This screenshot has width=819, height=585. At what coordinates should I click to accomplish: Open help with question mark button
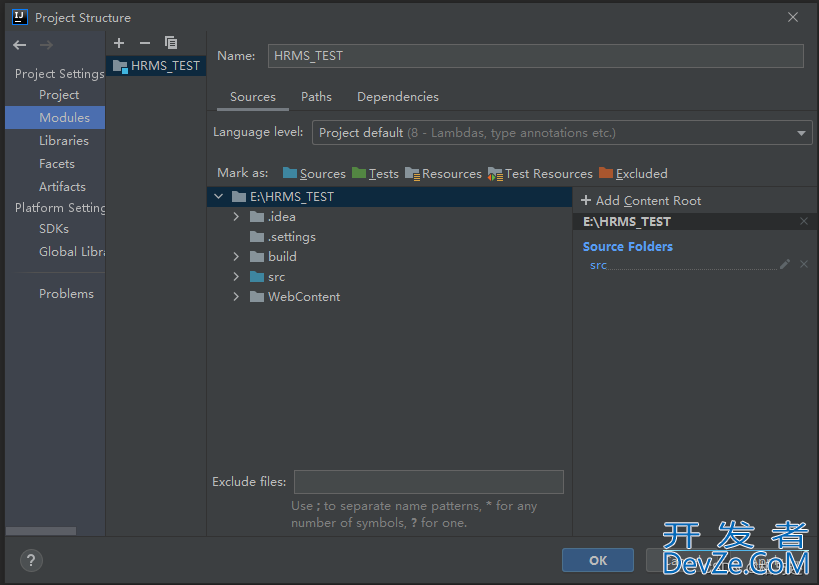coord(31,560)
